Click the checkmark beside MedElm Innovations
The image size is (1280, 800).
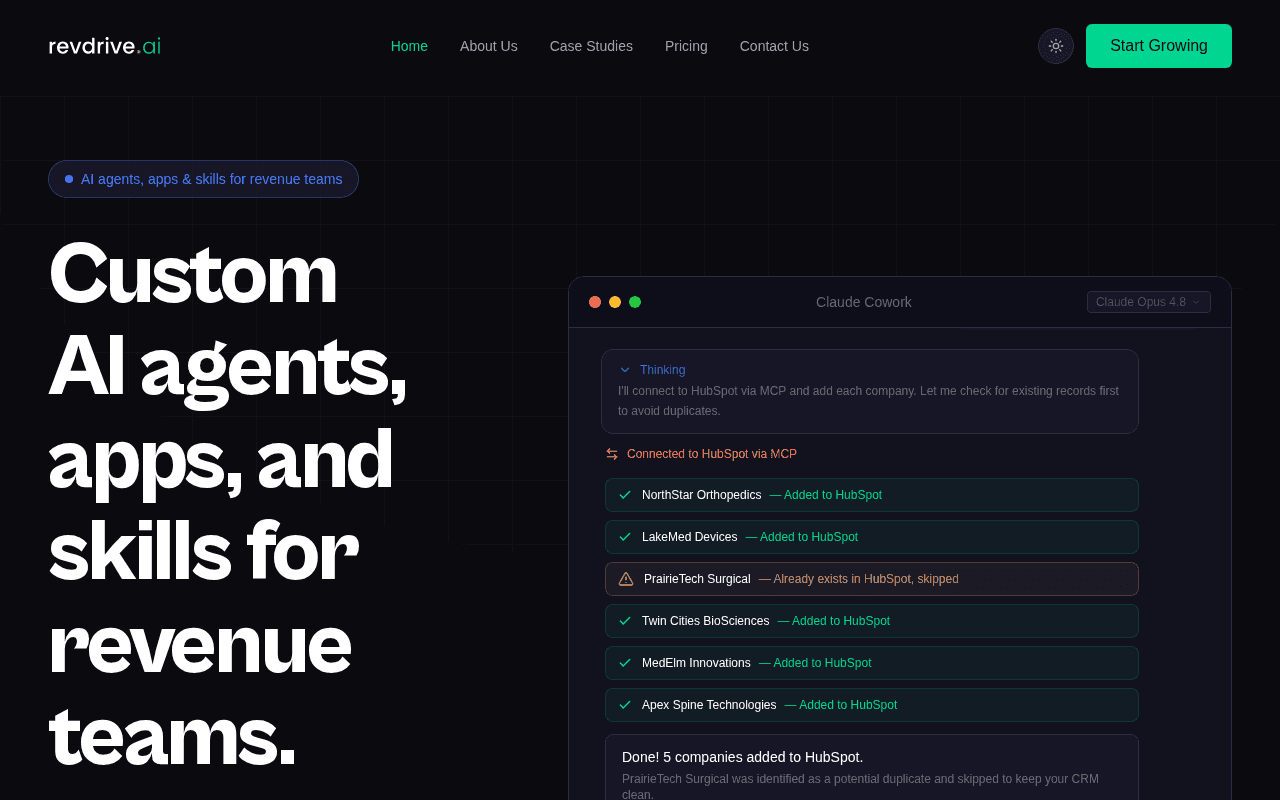[625, 663]
